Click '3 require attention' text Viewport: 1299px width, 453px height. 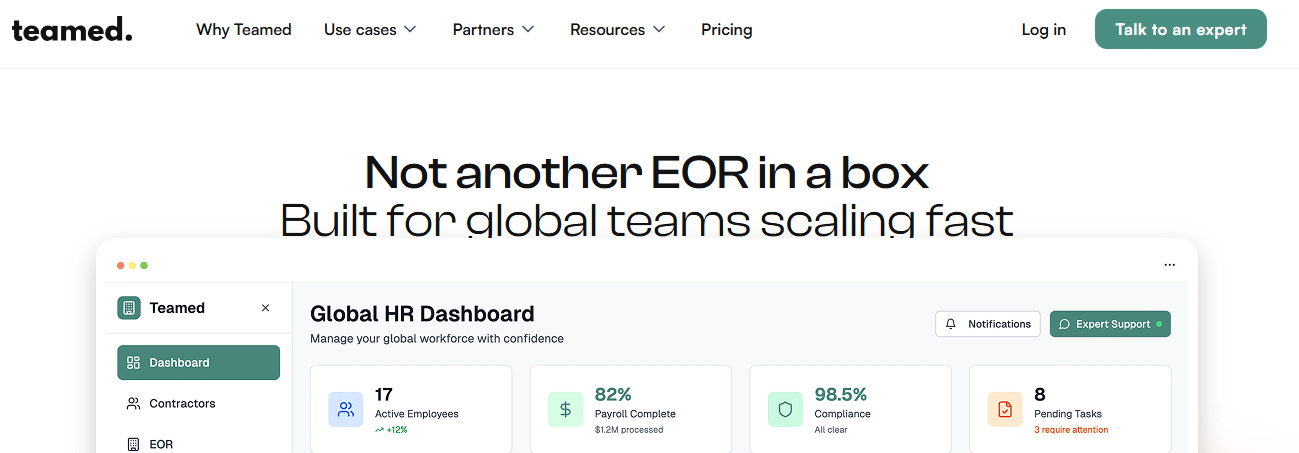[1071, 430]
